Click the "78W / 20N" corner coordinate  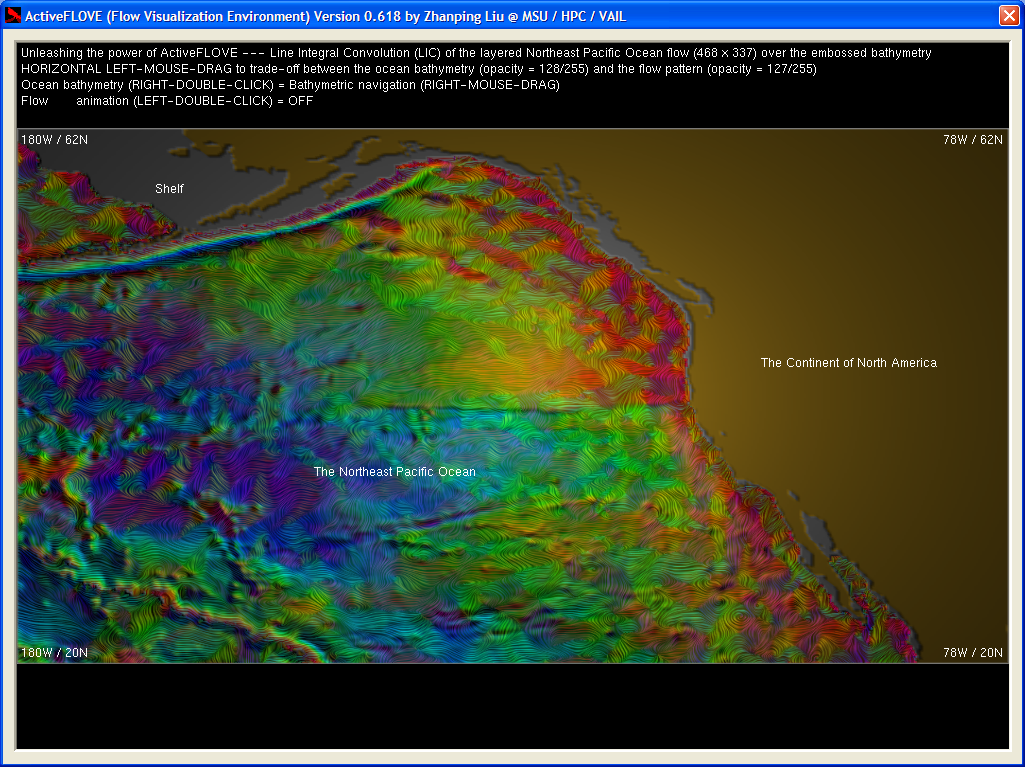[972, 653]
